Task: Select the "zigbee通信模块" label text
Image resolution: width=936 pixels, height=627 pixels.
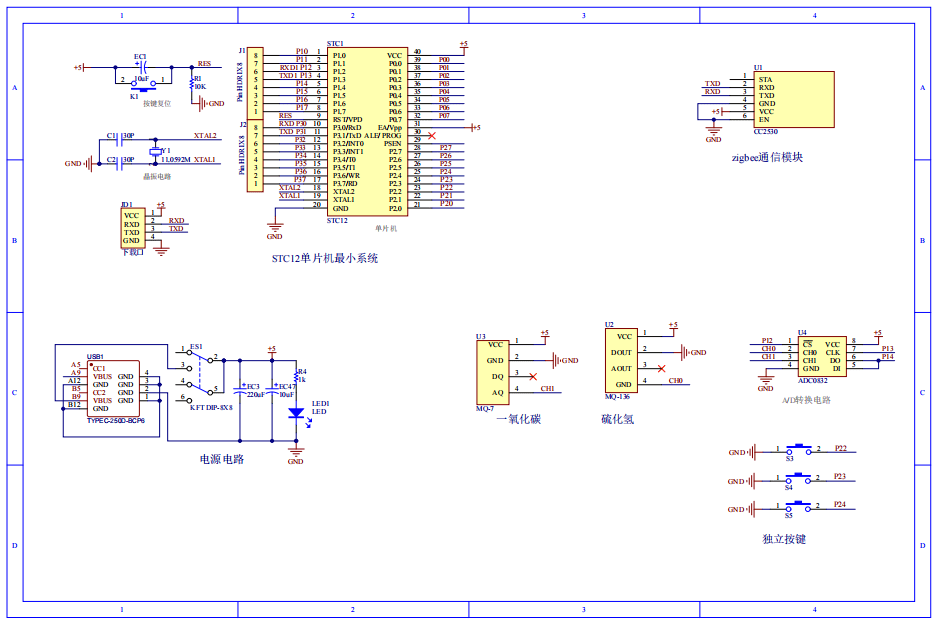Action: click(x=767, y=157)
